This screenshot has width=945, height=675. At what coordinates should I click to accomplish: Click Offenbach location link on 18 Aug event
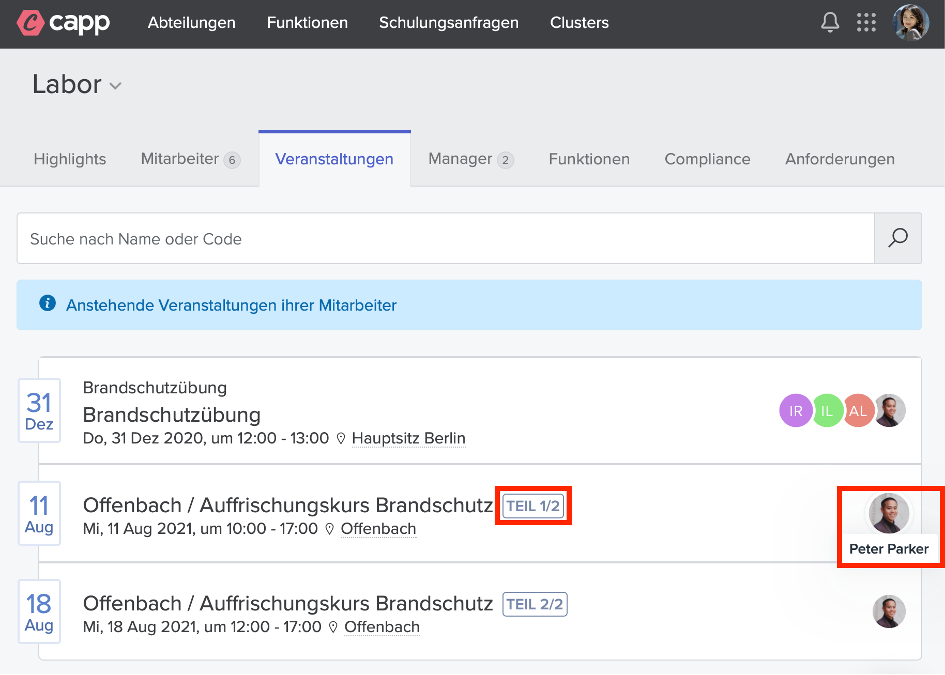point(382,627)
